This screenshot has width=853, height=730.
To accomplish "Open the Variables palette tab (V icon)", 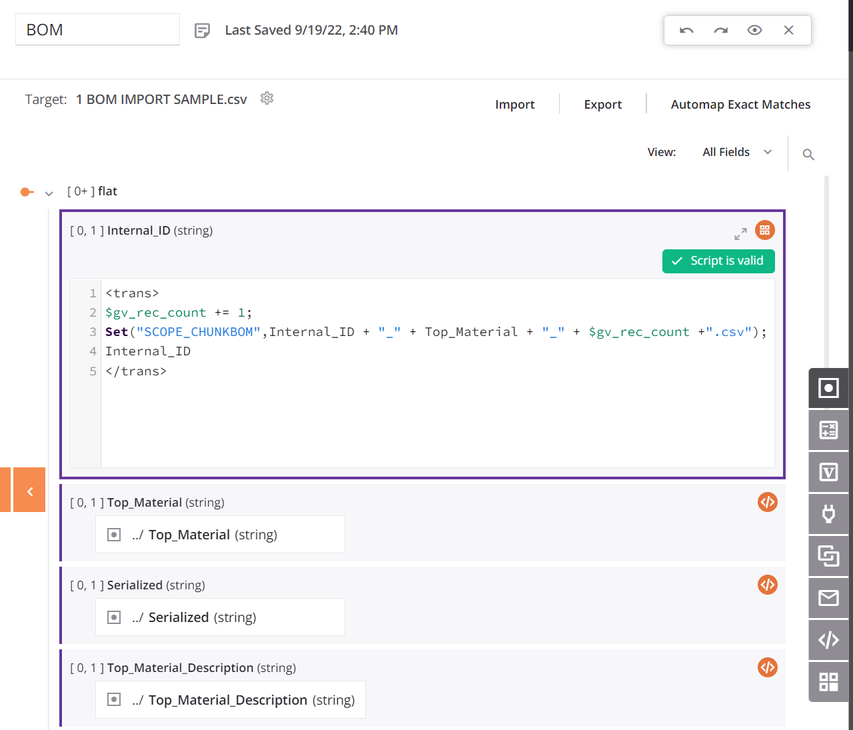I will 828,472.
